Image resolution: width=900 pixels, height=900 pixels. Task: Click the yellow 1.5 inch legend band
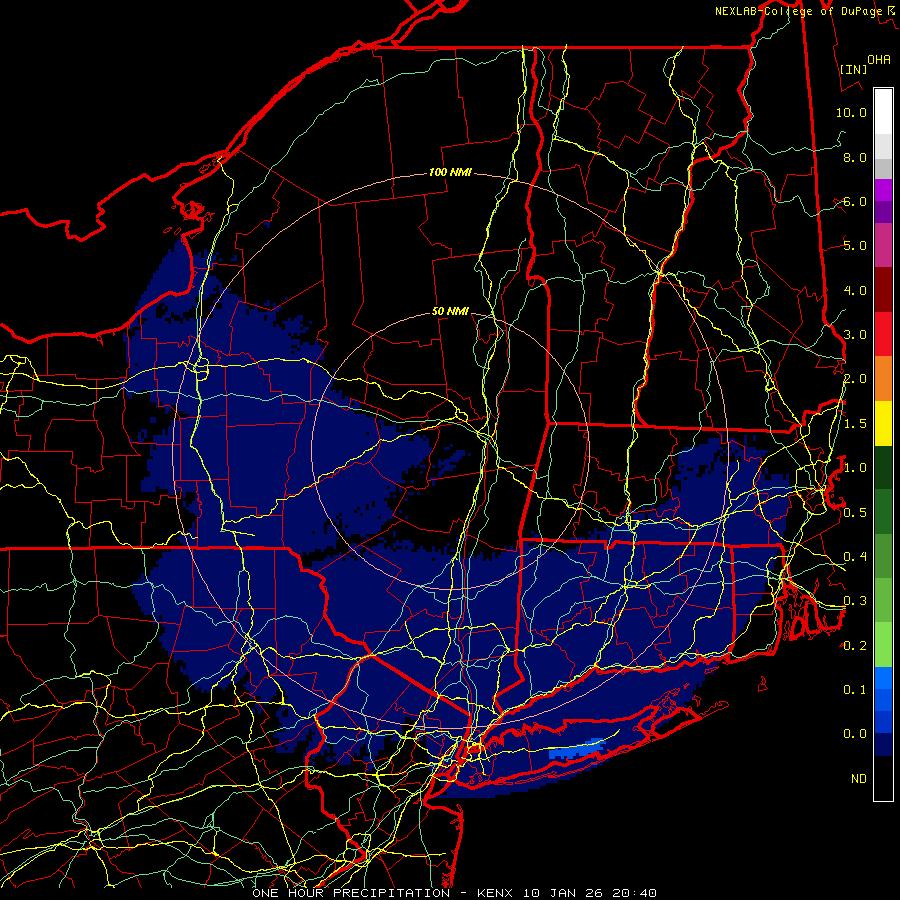click(x=883, y=424)
